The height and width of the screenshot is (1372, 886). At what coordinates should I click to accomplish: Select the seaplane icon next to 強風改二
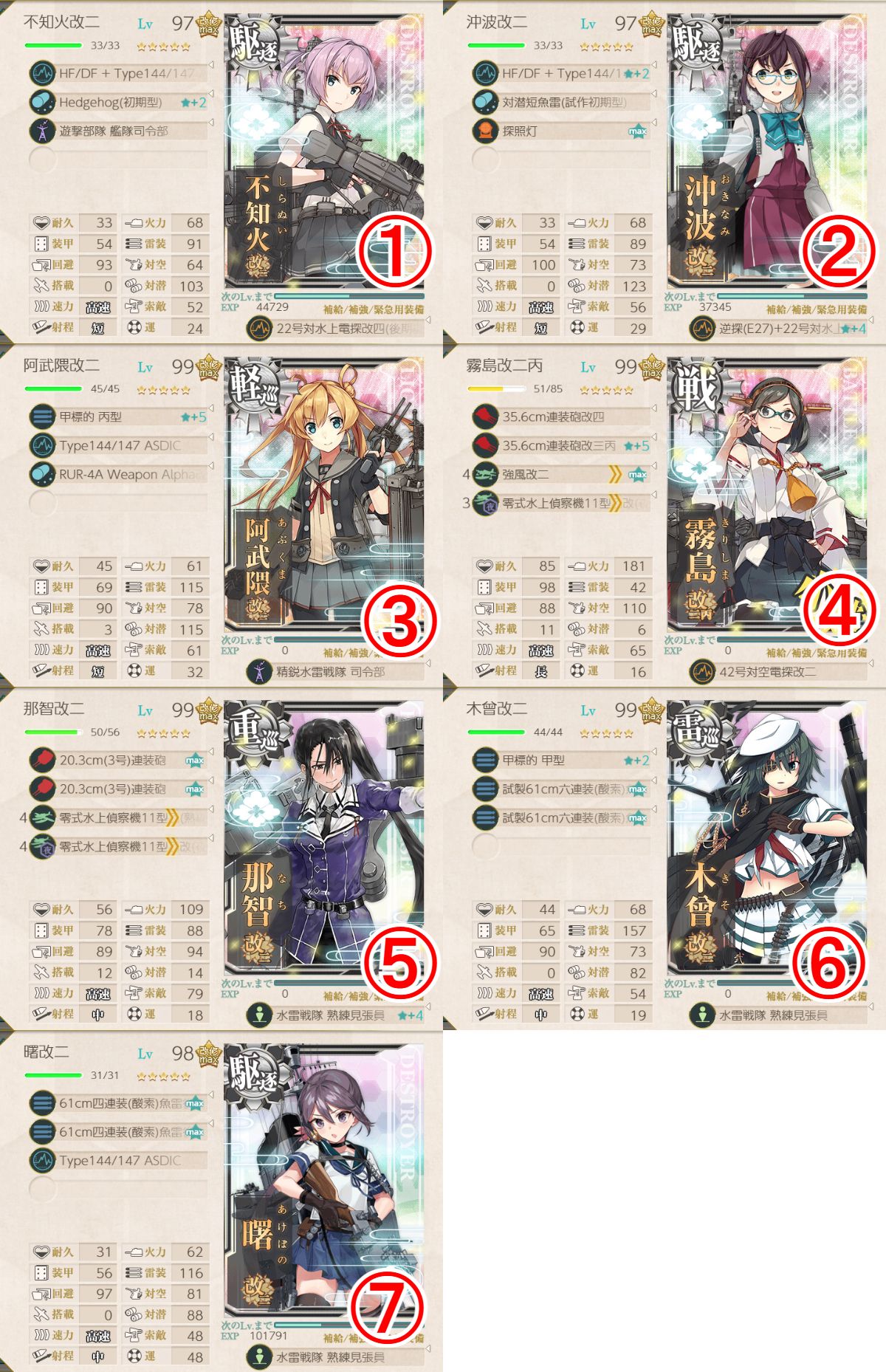pos(486,474)
